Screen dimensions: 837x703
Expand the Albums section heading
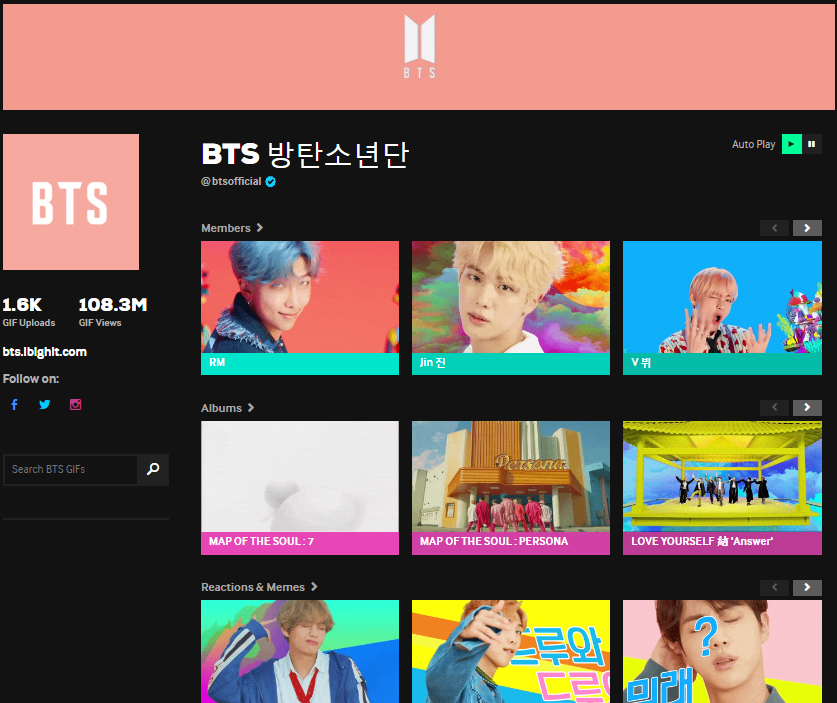(228, 408)
